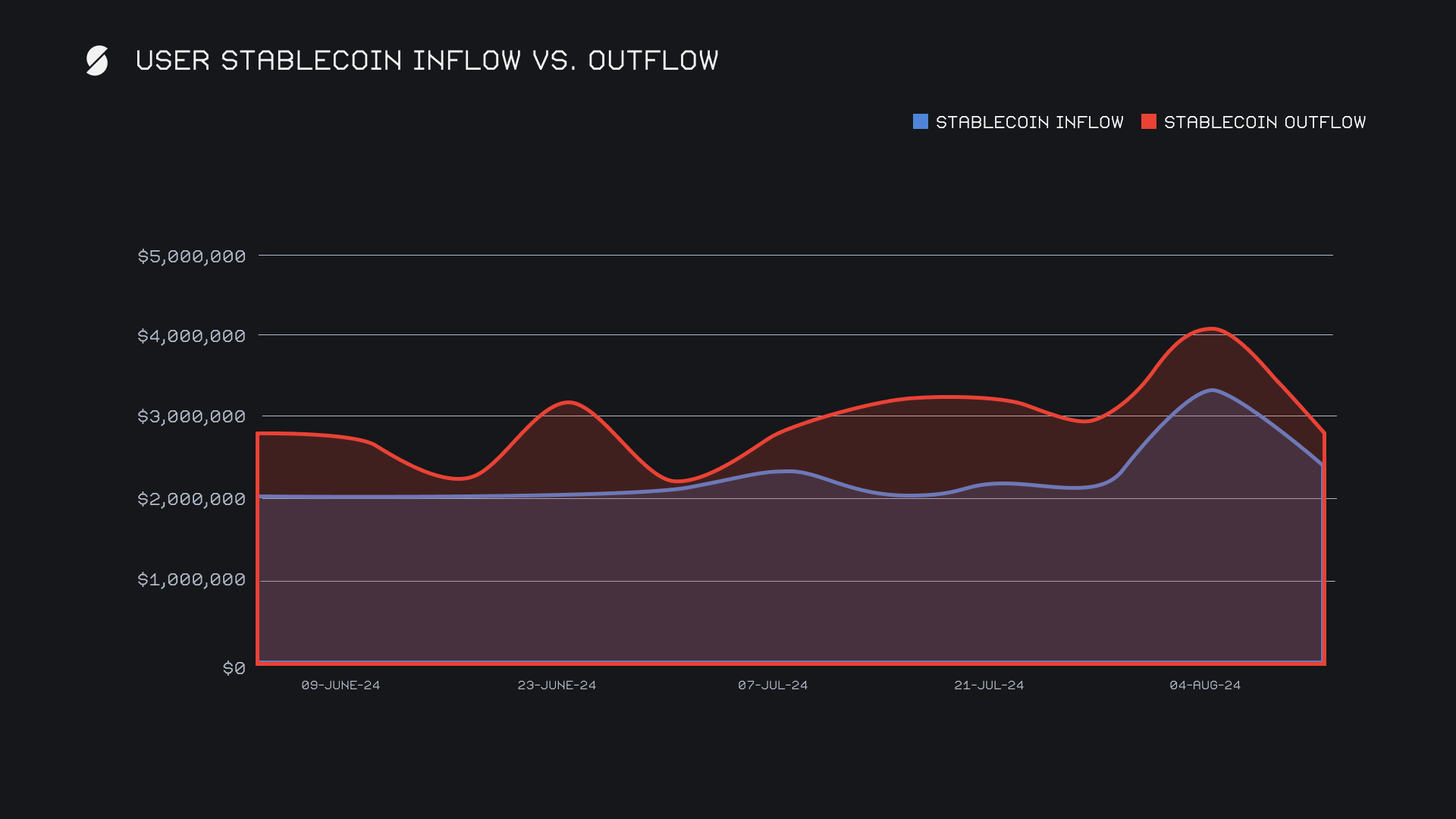
Task: Click the inflow peak near early August
Action: (1212, 391)
